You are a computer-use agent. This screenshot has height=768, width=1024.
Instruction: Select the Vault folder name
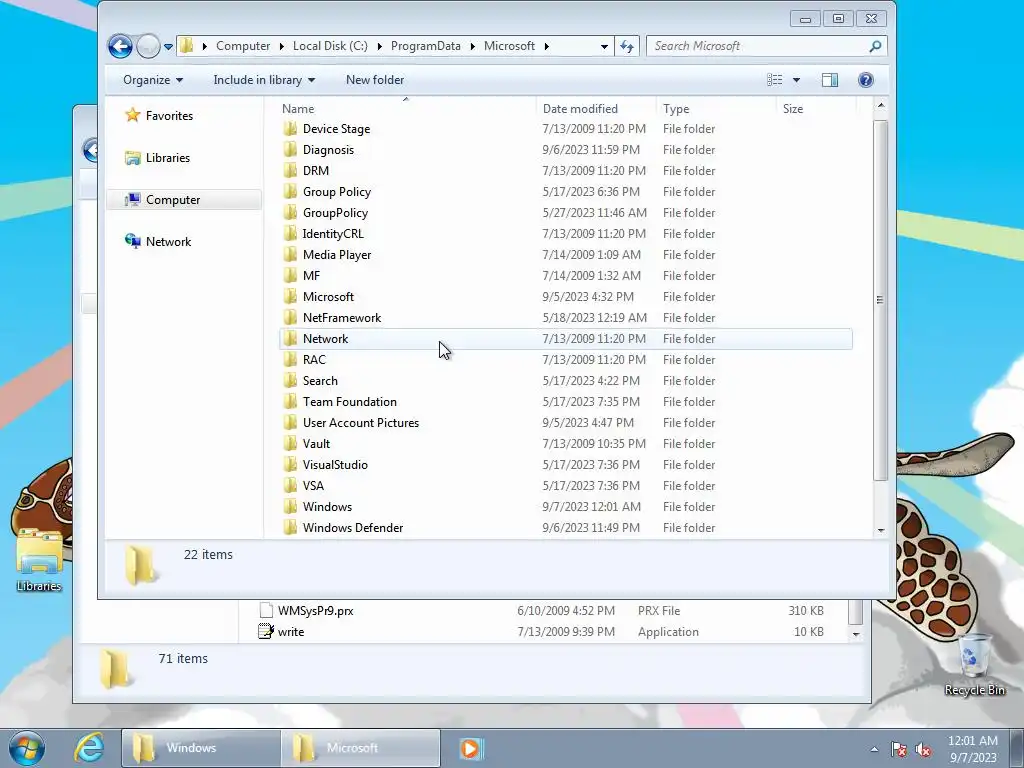click(x=316, y=443)
